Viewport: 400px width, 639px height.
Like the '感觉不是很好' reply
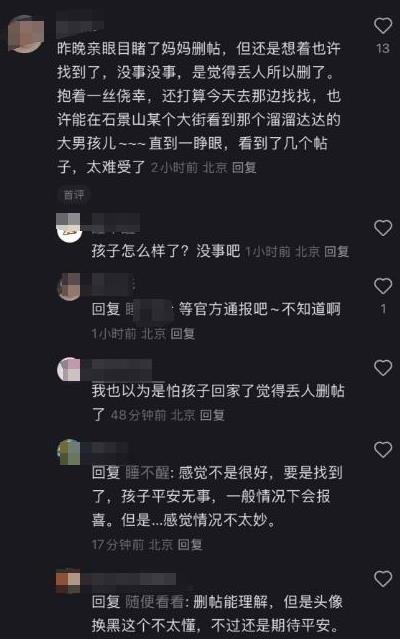point(382,450)
